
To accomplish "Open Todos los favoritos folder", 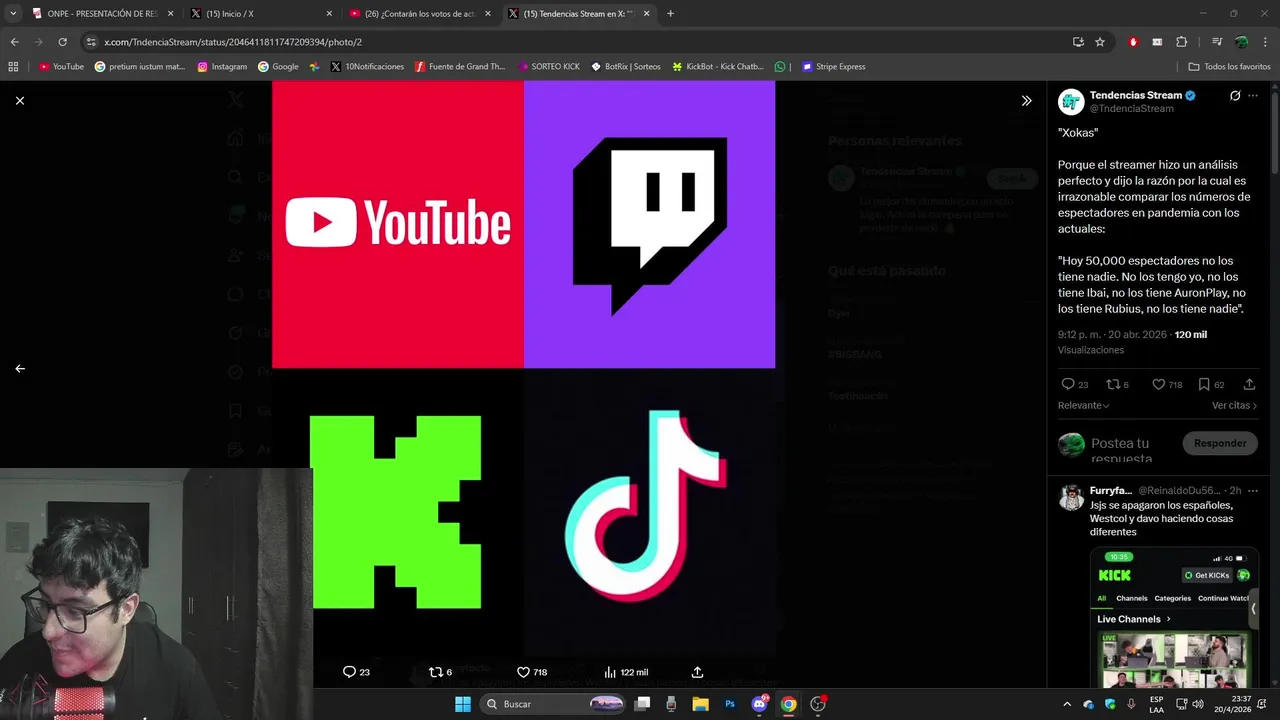I will 1229,66.
